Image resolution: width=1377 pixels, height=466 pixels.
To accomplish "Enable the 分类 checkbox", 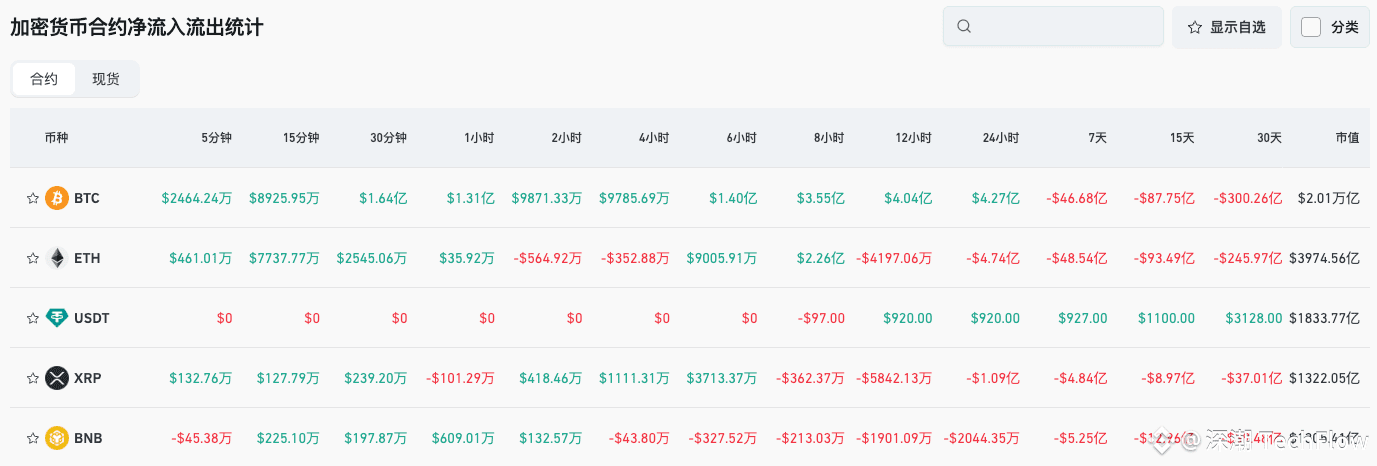I will [1311, 27].
